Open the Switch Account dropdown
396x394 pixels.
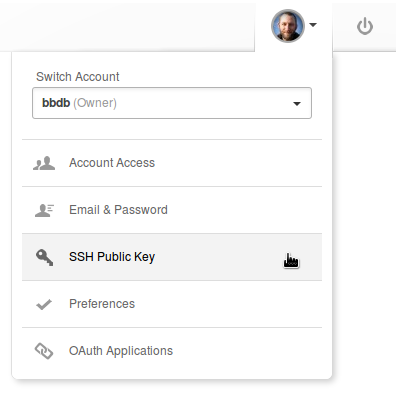172,103
